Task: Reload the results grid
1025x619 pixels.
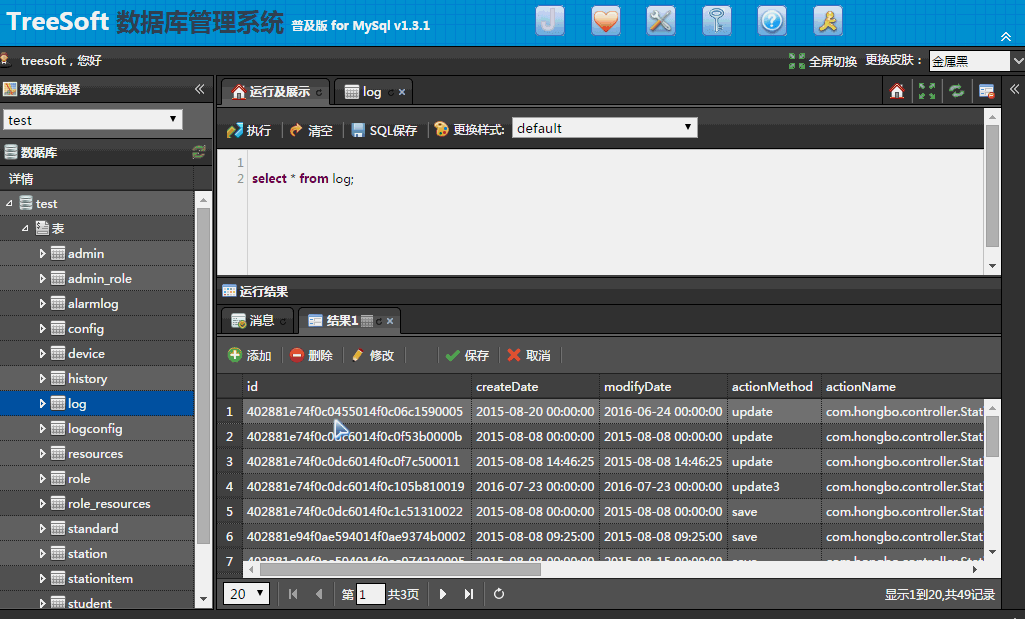Action: point(499,594)
